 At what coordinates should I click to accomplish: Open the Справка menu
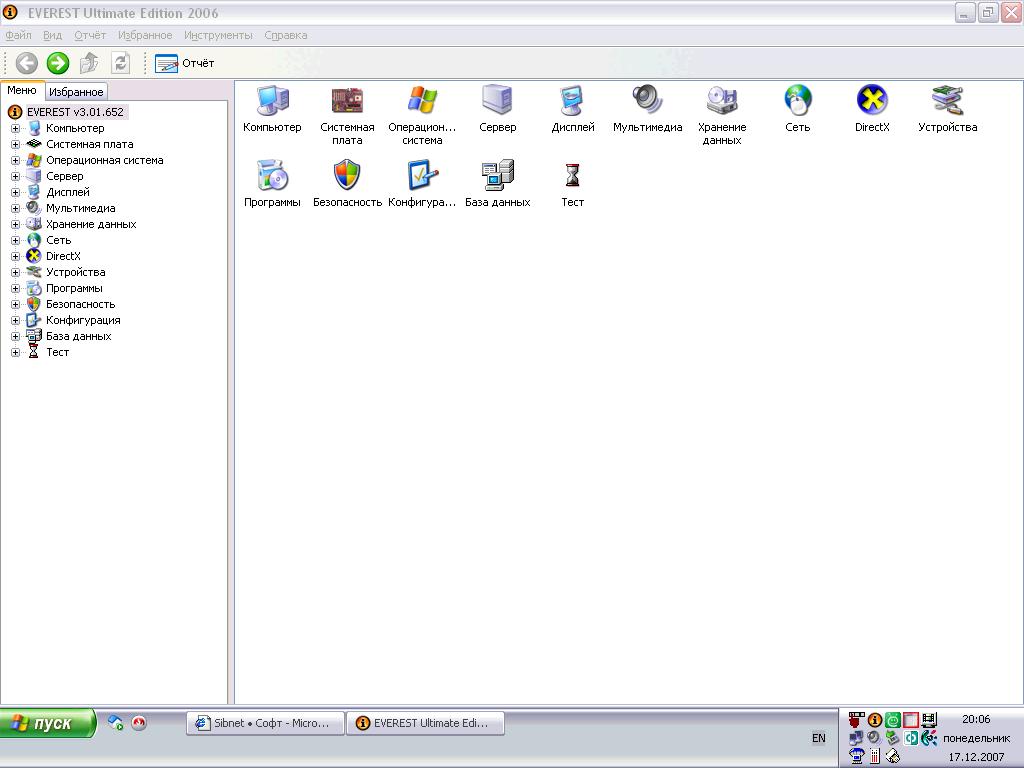click(285, 35)
